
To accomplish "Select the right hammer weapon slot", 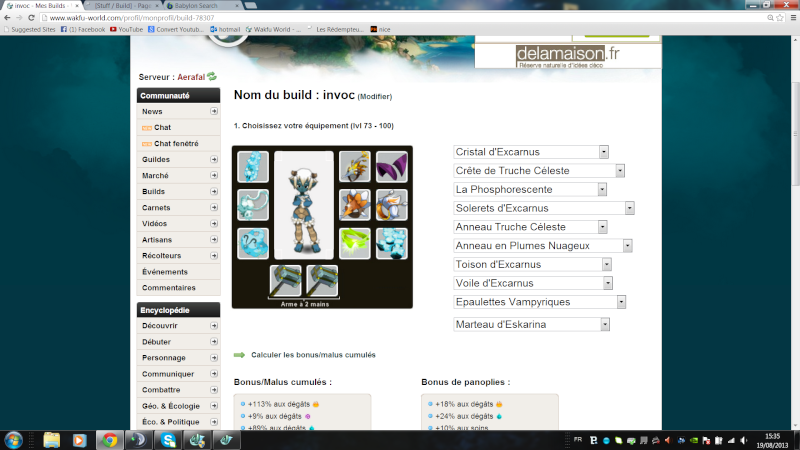I will coord(322,280).
